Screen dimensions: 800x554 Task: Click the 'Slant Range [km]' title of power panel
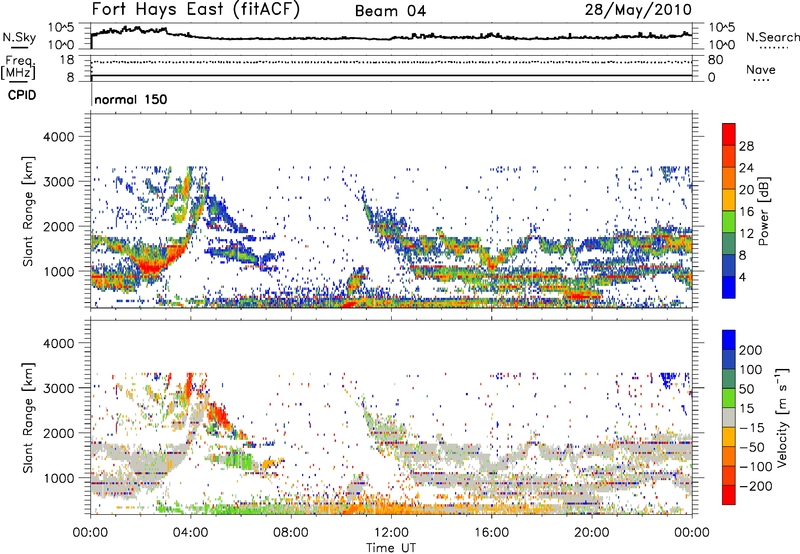click(28, 211)
